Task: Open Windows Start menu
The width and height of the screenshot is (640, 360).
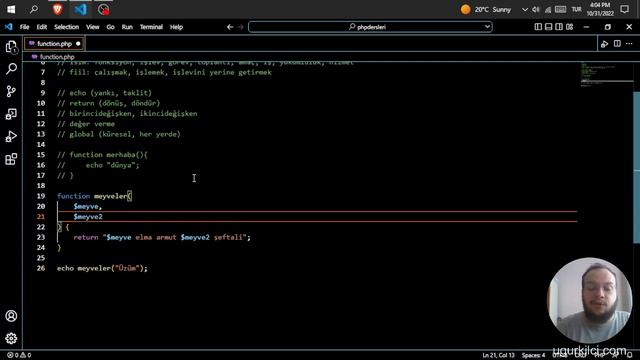Action: [11, 9]
